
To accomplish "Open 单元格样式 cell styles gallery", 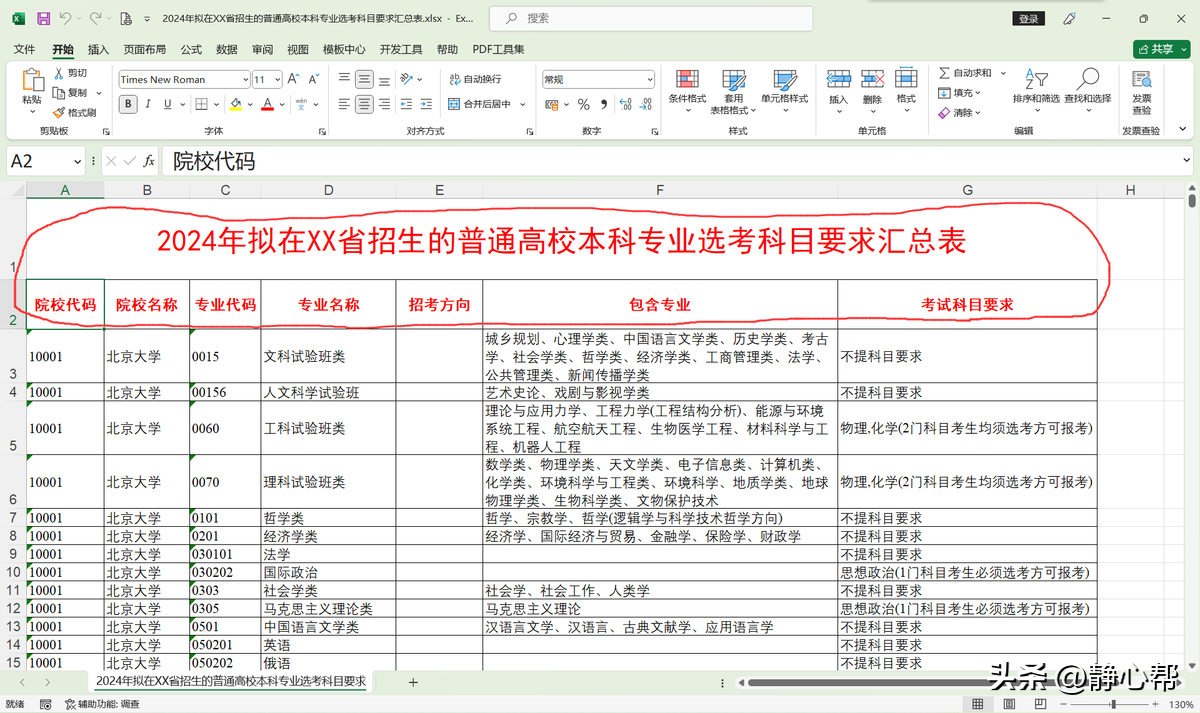I will pyautogui.click(x=784, y=90).
